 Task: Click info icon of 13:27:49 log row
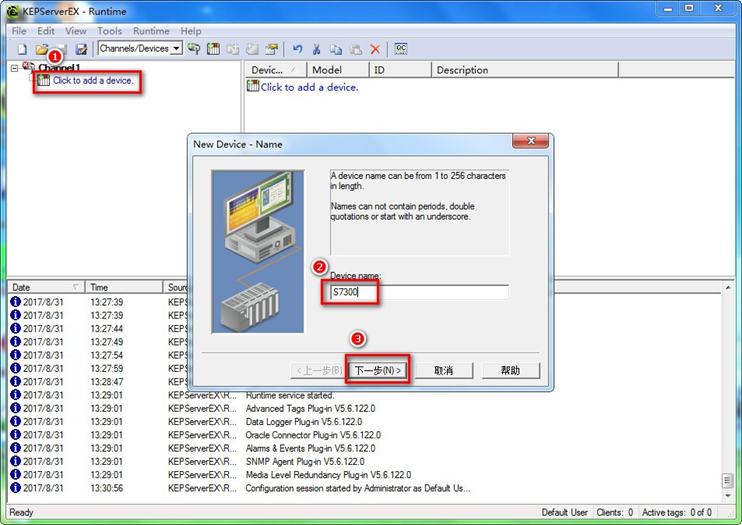pos(15,341)
